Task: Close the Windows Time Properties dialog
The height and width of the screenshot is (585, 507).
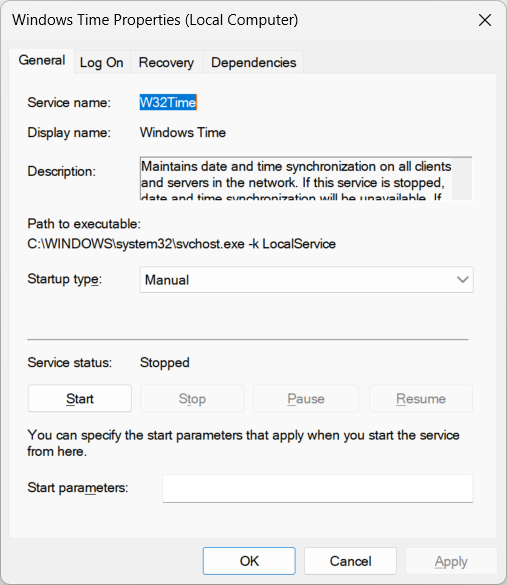Action: coord(485,20)
